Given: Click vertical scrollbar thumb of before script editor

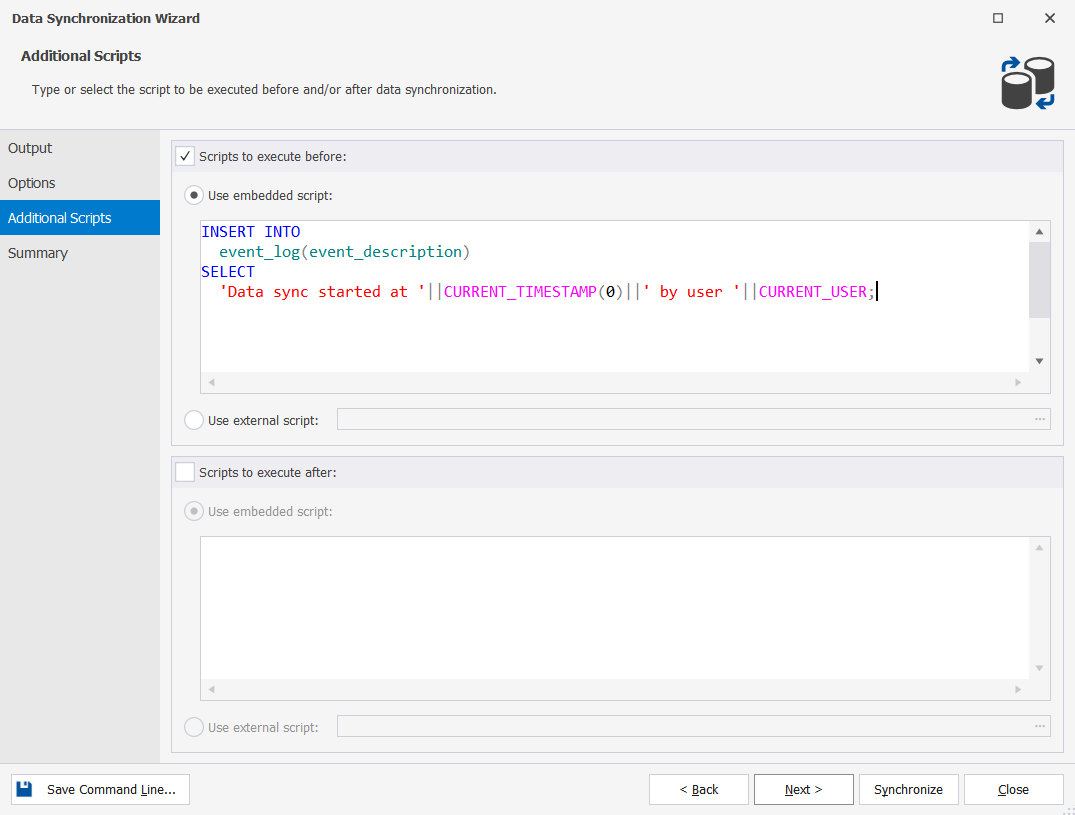Looking at the screenshot, I should pyautogui.click(x=1039, y=280).
